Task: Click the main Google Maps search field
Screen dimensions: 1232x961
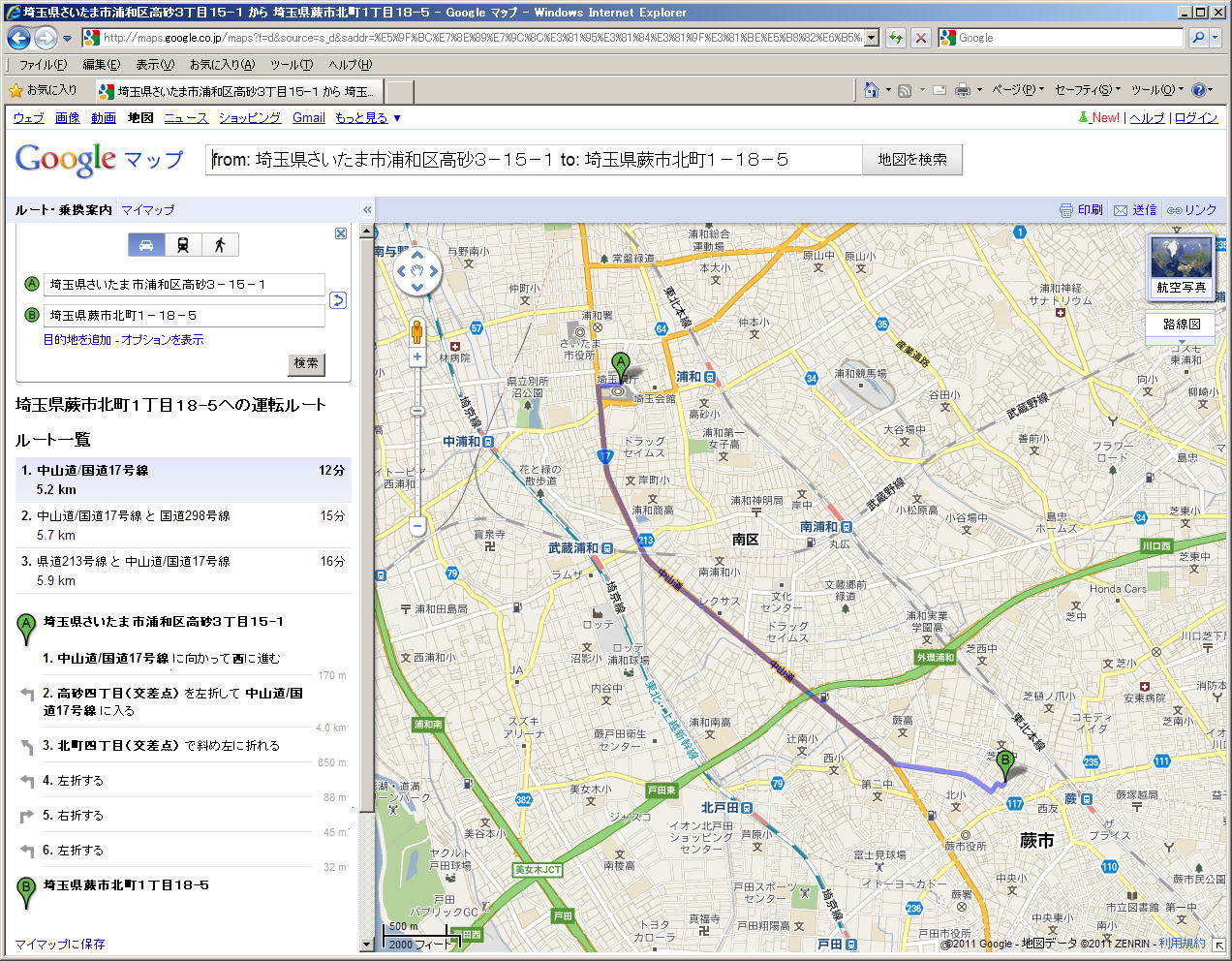Action: pyautogui.click(x=534, y=160)
